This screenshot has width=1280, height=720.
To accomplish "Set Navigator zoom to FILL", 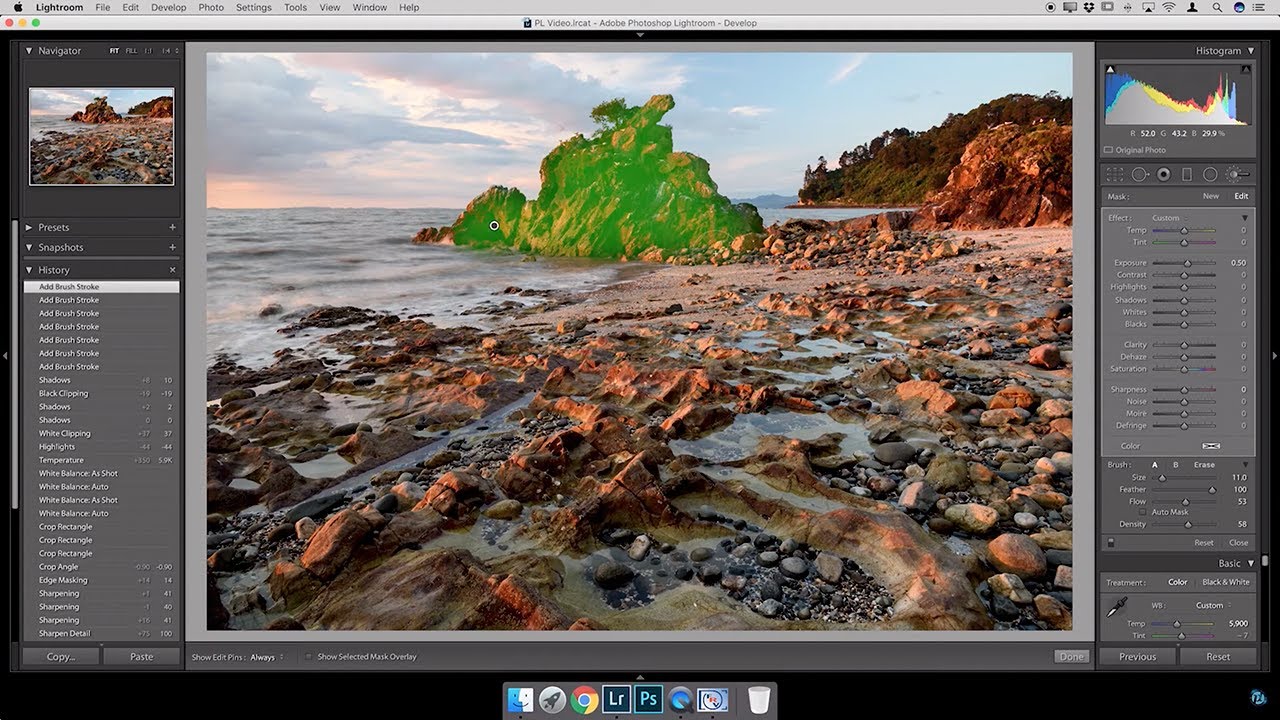I will (x=131, y=50).
